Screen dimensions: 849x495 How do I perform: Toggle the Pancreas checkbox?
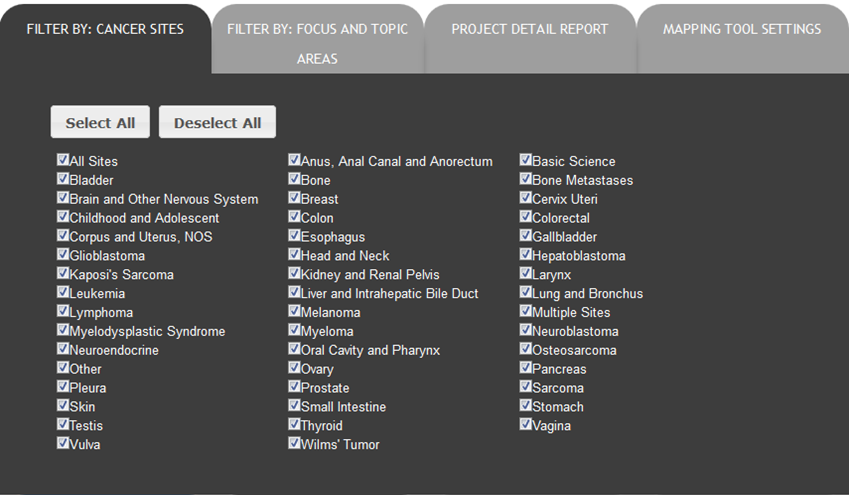525,368
